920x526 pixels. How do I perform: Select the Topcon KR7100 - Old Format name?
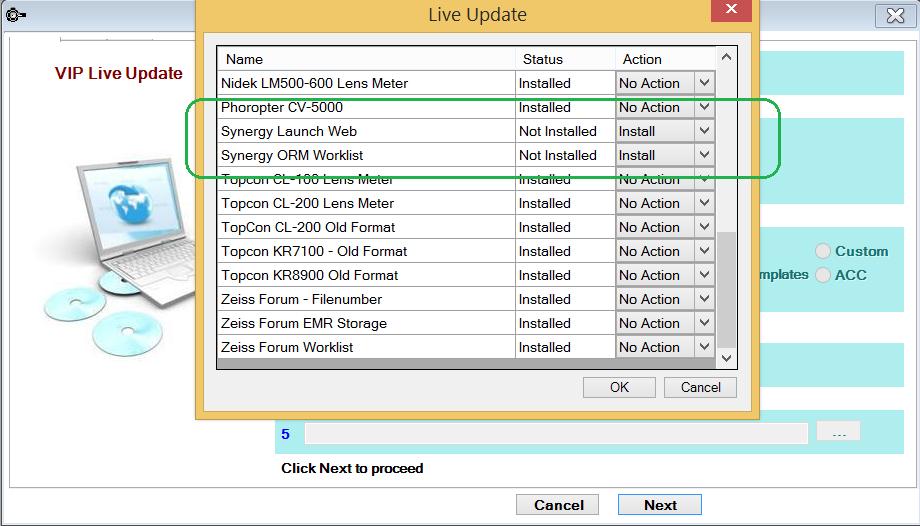pos(314,252)
